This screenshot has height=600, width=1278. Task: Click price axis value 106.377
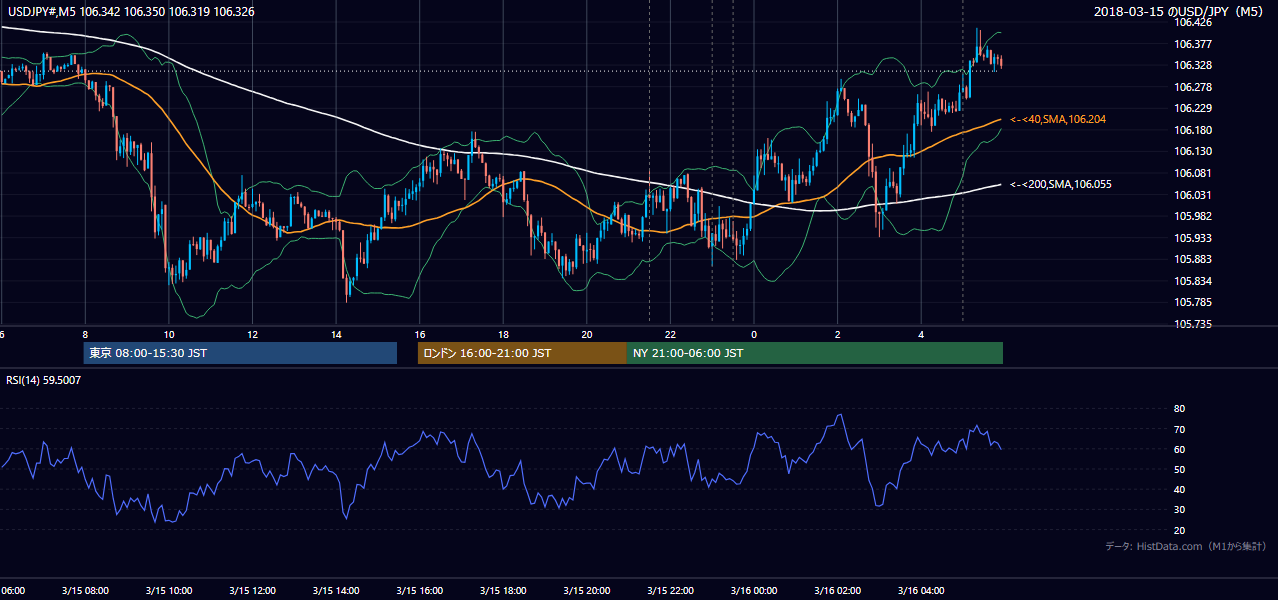tap(1193, 44)
